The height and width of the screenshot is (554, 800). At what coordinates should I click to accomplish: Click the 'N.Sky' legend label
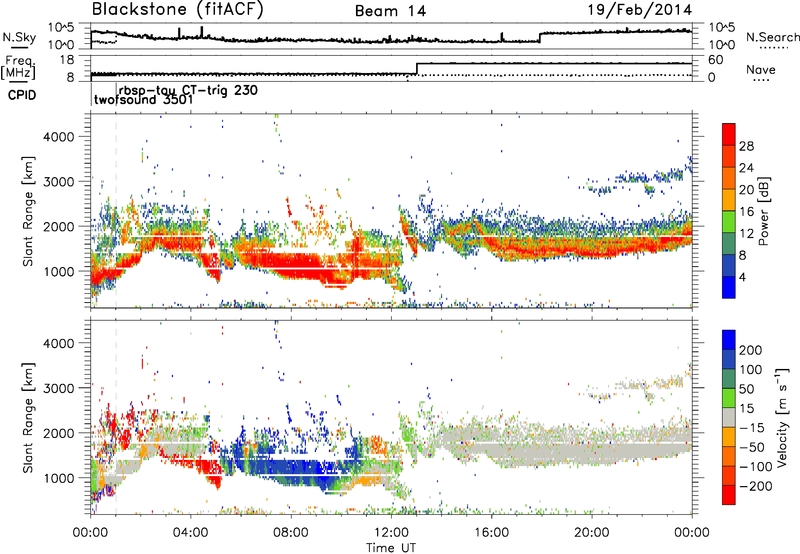(19, 37)
